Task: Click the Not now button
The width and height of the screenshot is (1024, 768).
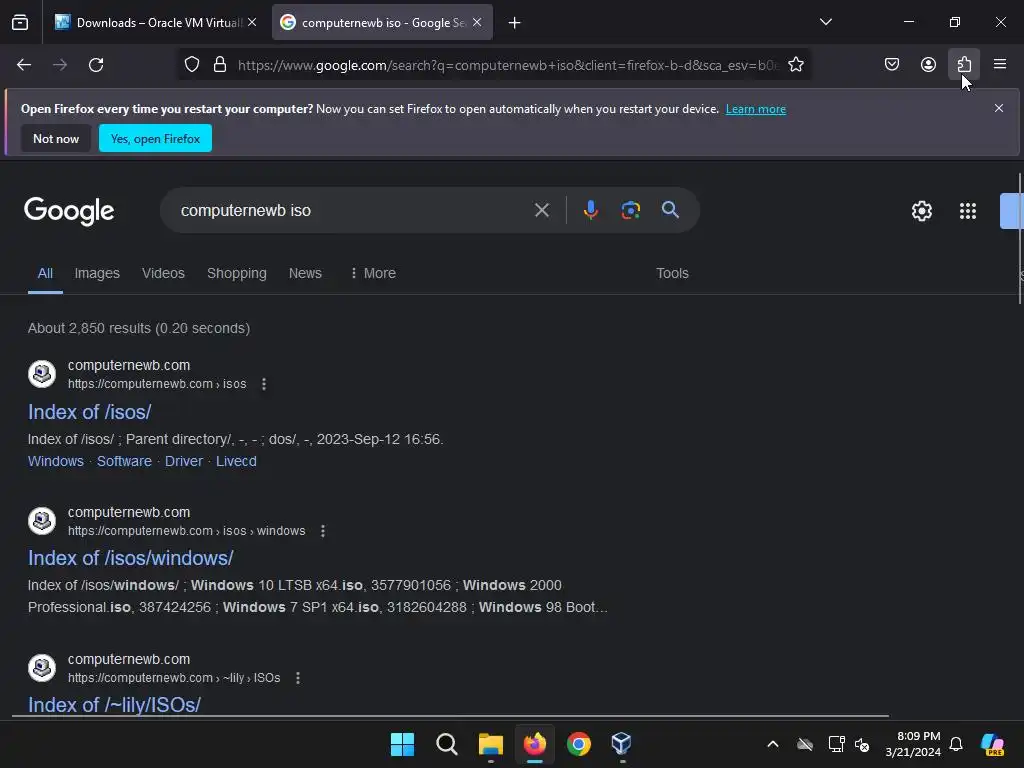Action: click(x=56, y=138)
